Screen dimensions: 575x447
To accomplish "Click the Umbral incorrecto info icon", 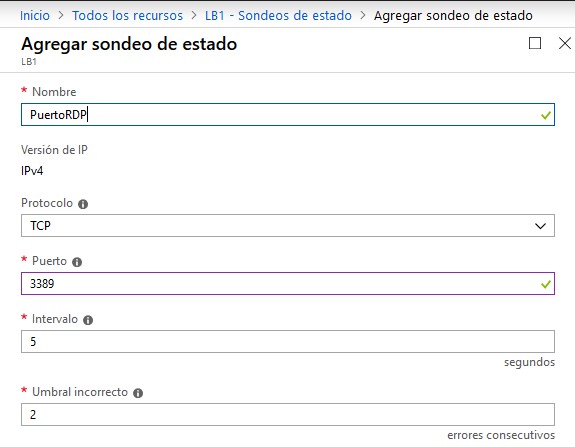I will point(138,393).
